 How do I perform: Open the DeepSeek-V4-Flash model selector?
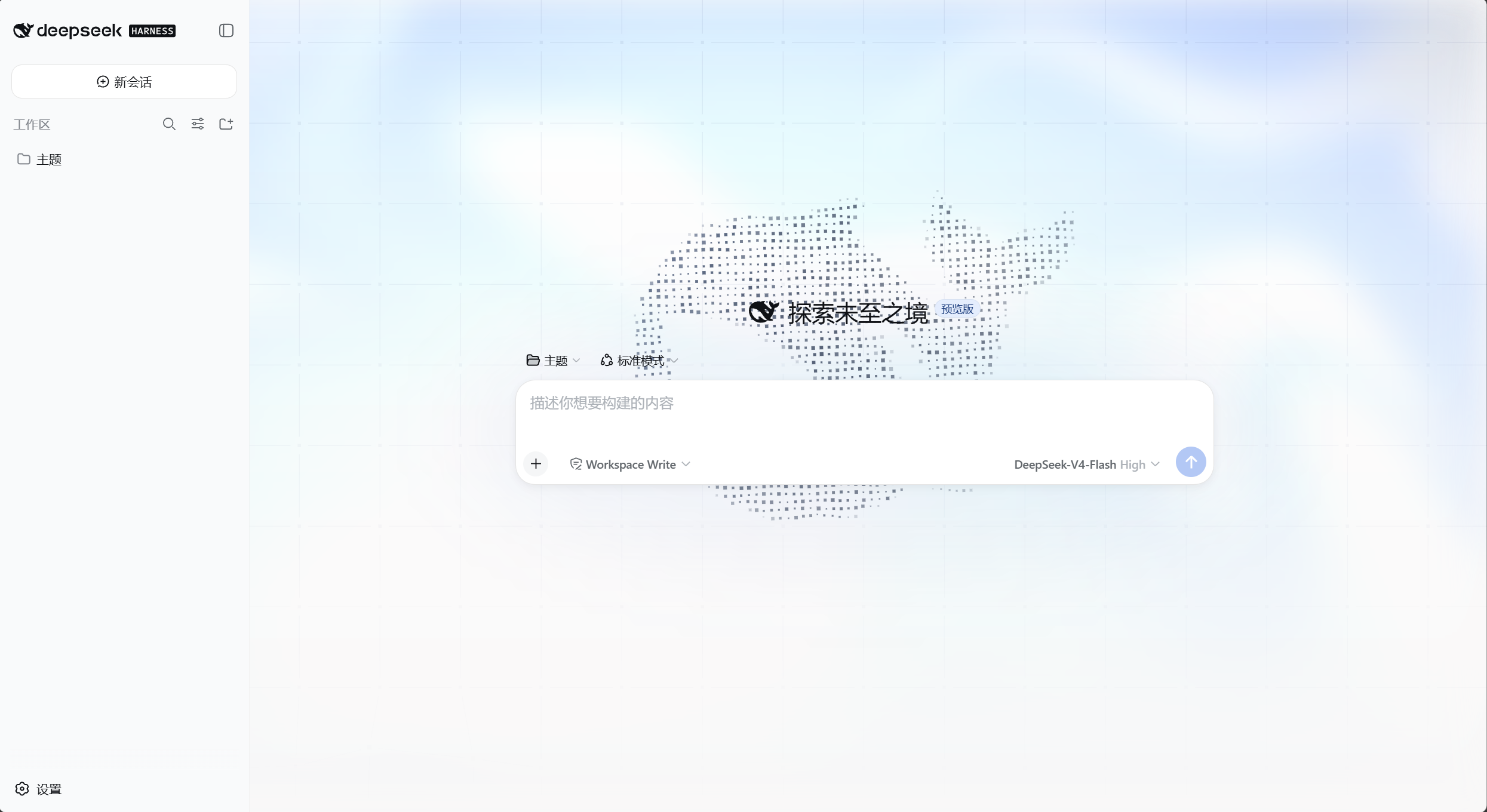(1086, 465)
